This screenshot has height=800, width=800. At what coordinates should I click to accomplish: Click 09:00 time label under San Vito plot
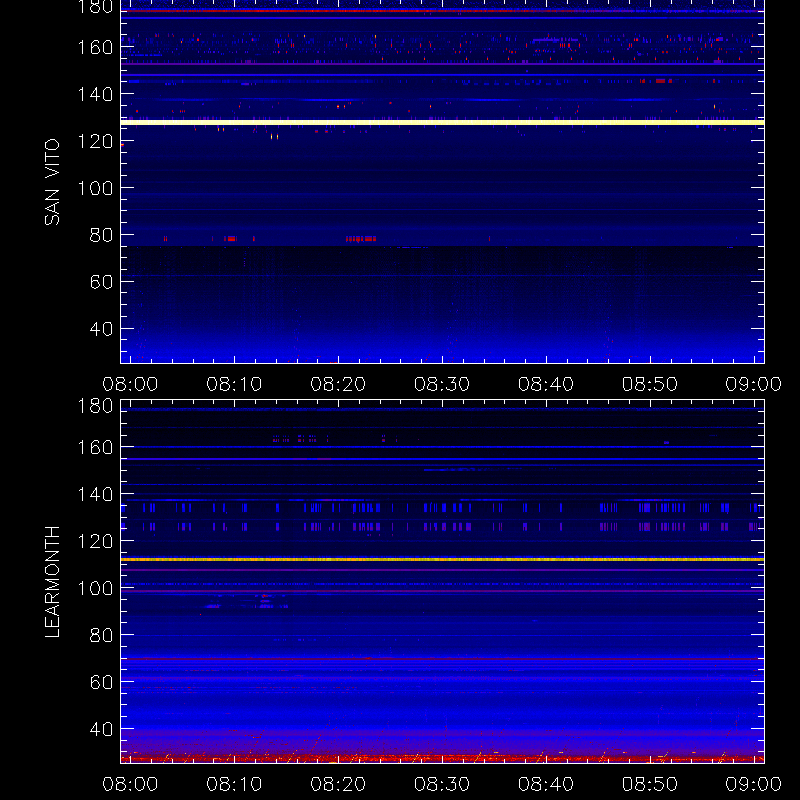754,384
